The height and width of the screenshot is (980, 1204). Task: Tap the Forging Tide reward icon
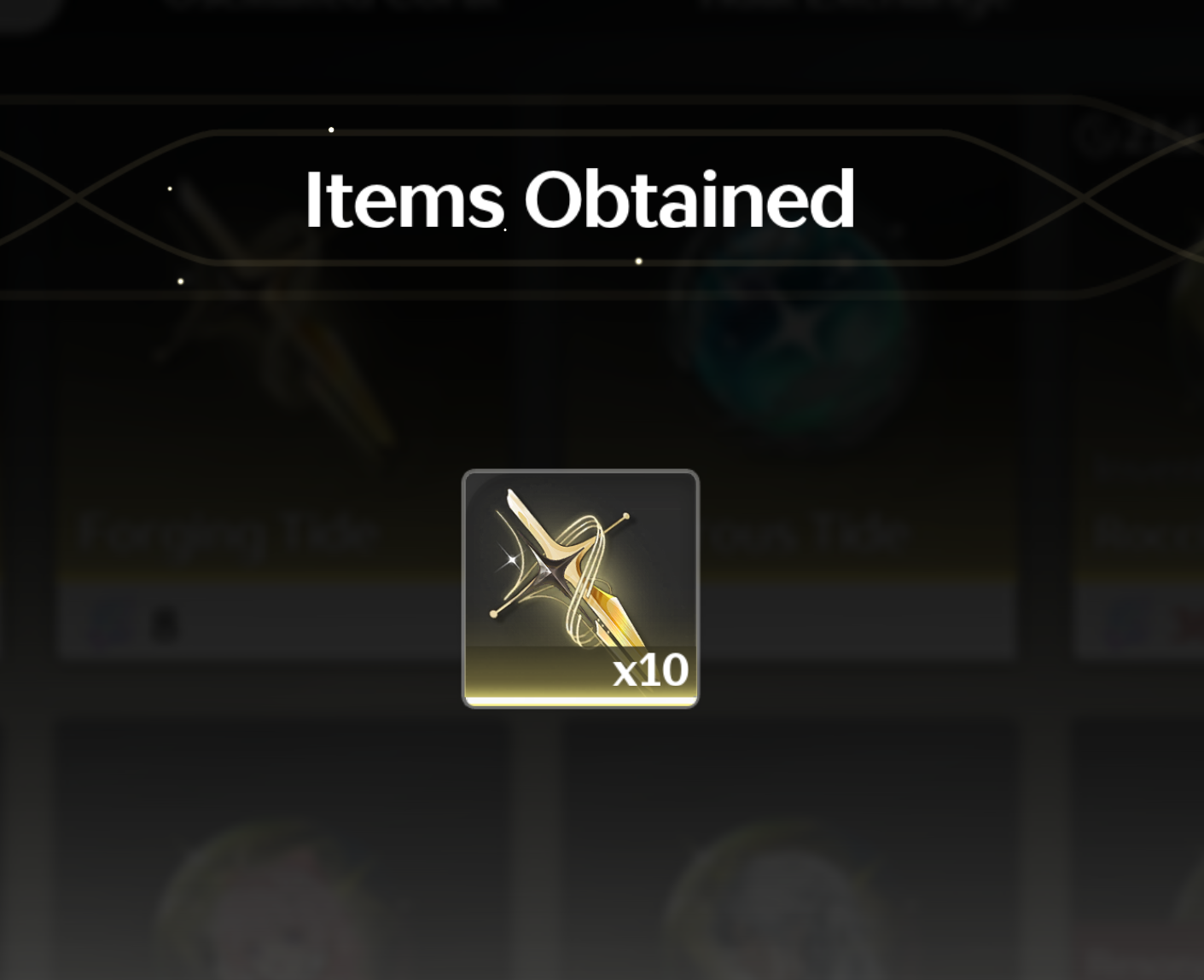[x=580, y=588]
